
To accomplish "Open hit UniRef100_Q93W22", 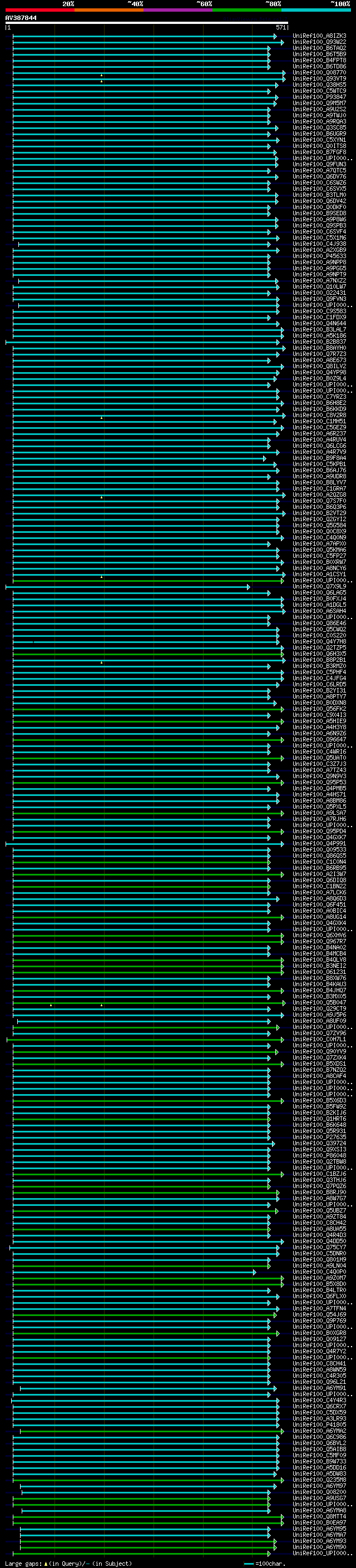I will [319, 42].
